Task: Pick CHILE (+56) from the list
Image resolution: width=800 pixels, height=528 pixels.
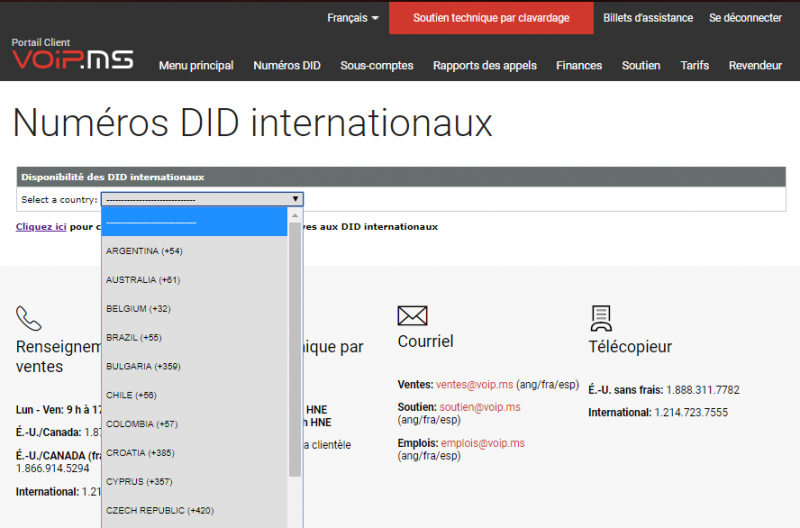Action: pyautogui.click(x=194, y=395)
